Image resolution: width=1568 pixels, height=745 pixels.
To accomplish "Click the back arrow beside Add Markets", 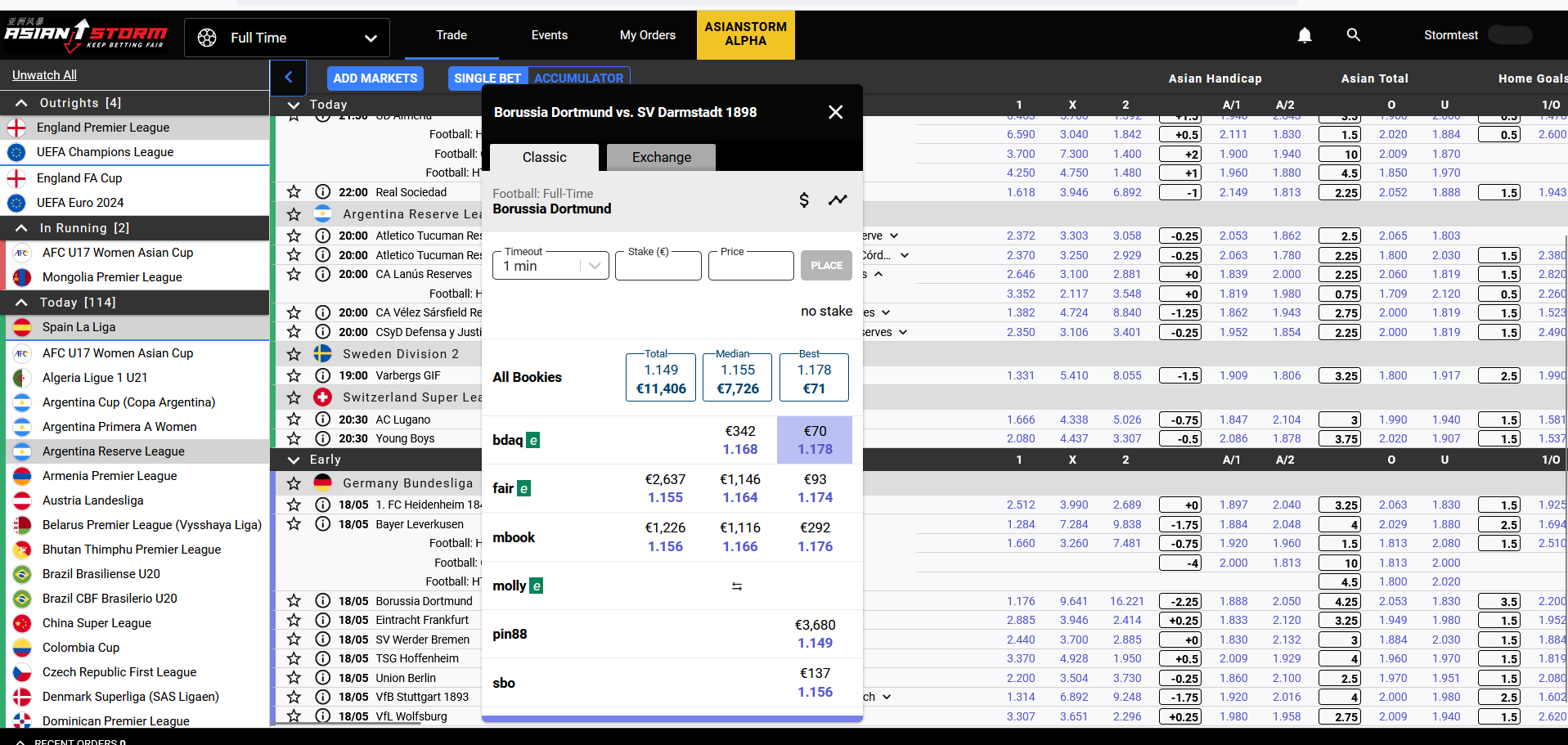I will click(x=289, y=78).
